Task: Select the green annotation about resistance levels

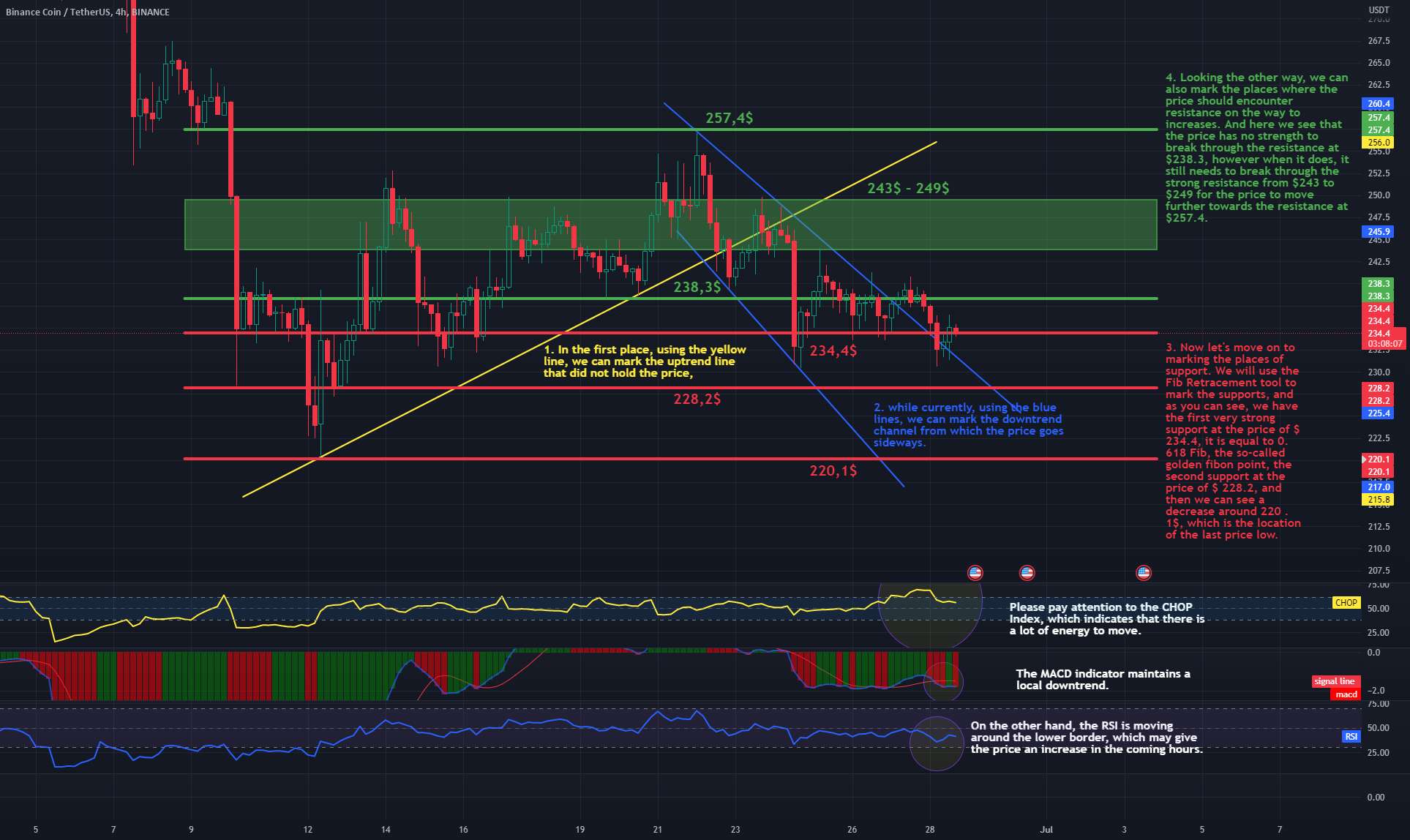Action: (x=1256, y=148)
